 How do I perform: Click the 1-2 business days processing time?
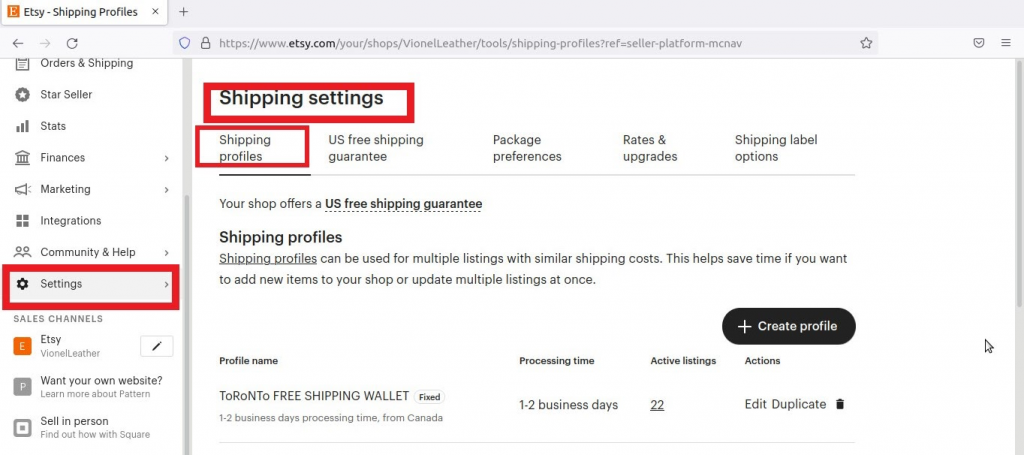568,405
